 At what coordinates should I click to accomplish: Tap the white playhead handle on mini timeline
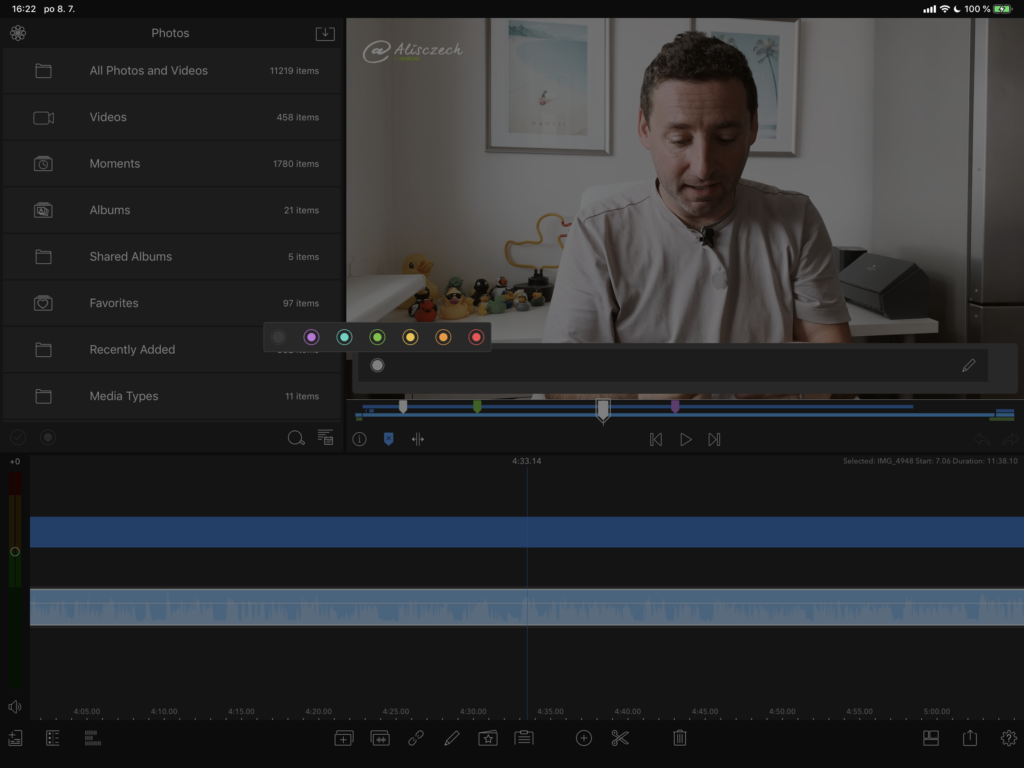pyautogui.click(x=603, y=411)
